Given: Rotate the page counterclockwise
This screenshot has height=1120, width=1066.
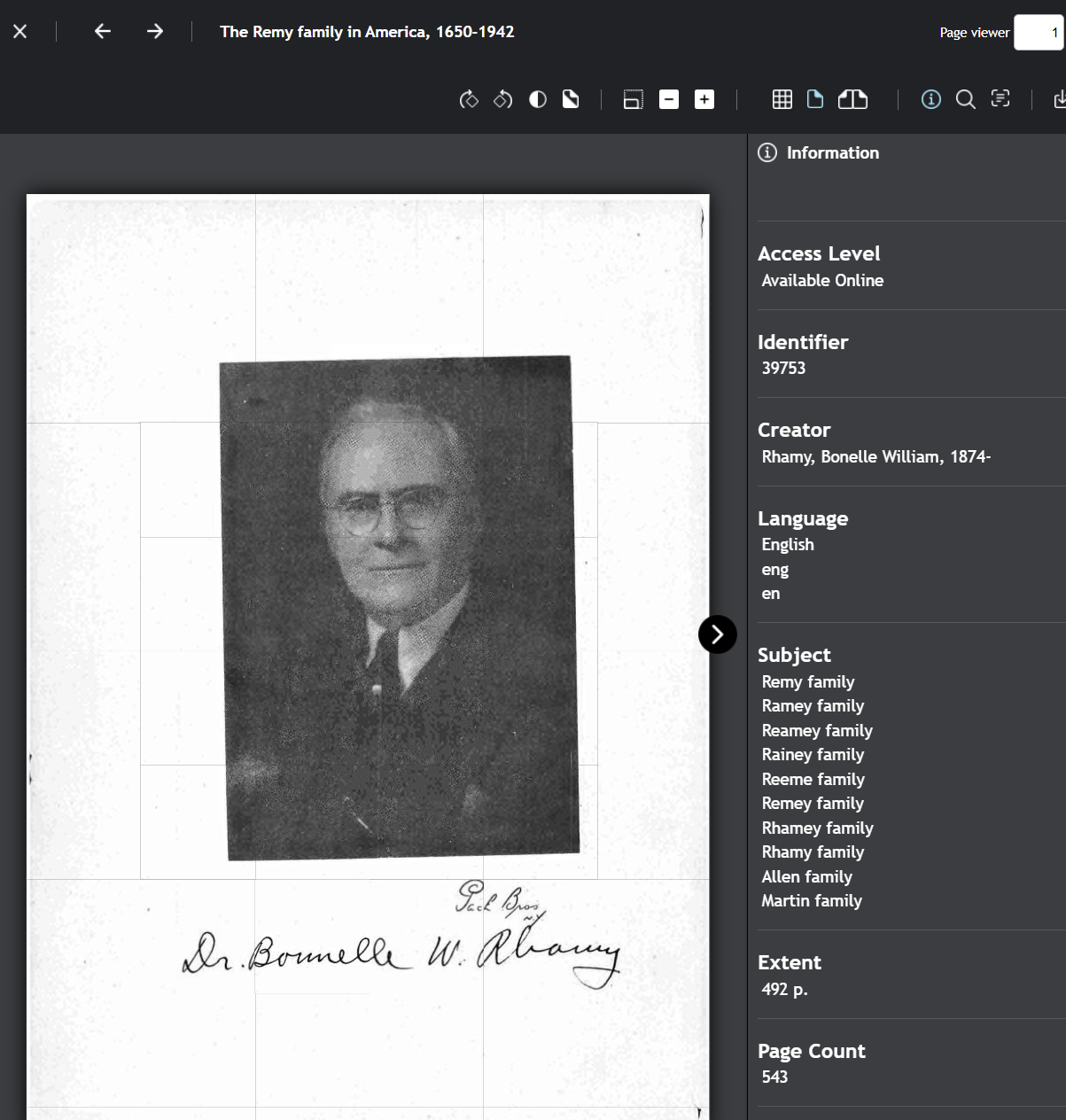Looking at the screenshot, I should 503,99.
